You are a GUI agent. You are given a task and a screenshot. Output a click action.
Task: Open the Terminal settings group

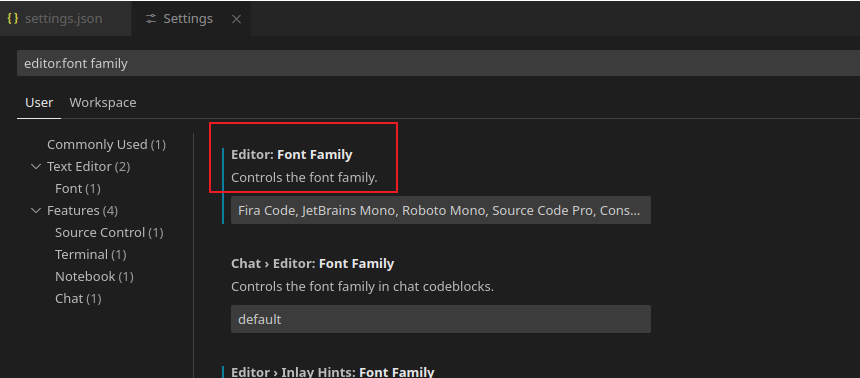[90, 254]
